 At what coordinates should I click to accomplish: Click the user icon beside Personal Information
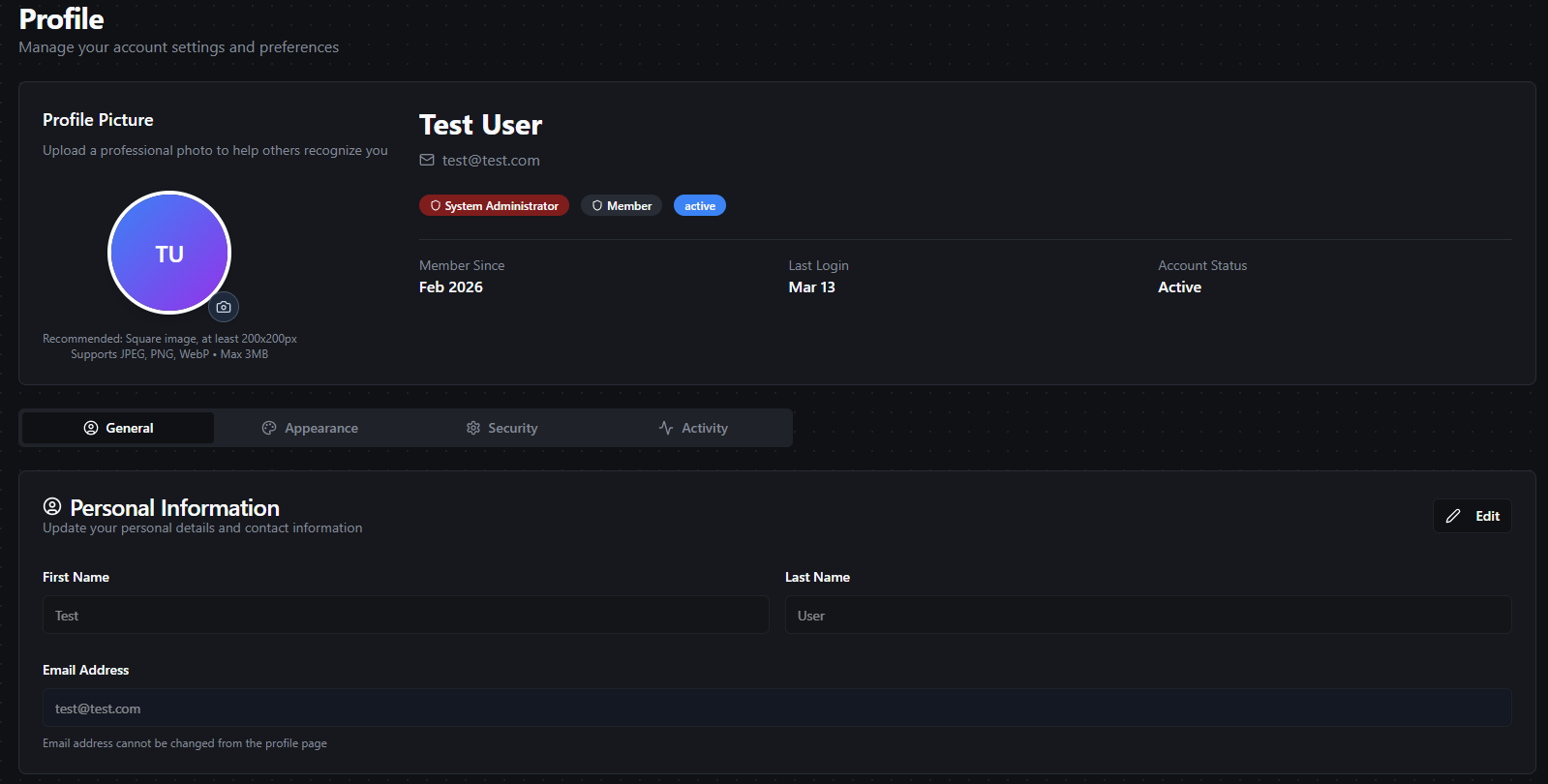pos(52,506)
